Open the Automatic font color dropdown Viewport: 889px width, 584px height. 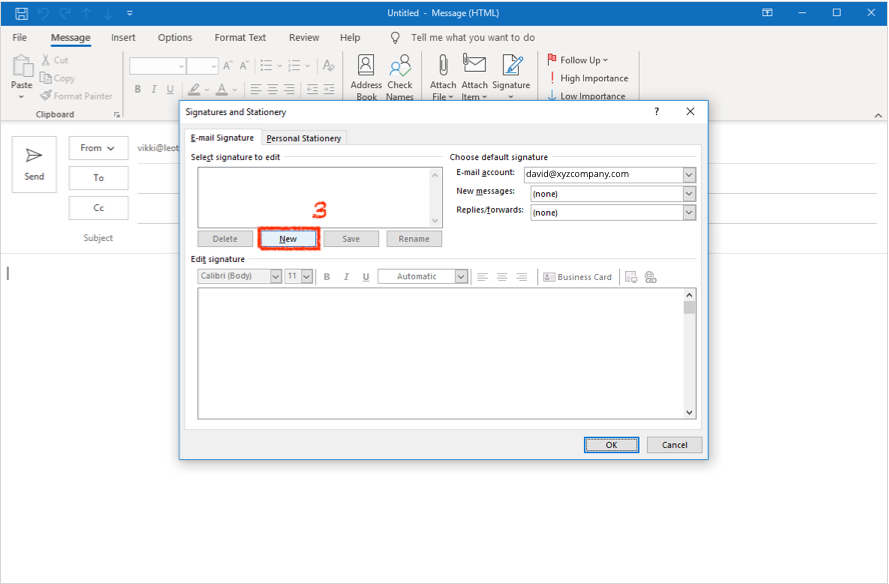coord(461,277)
